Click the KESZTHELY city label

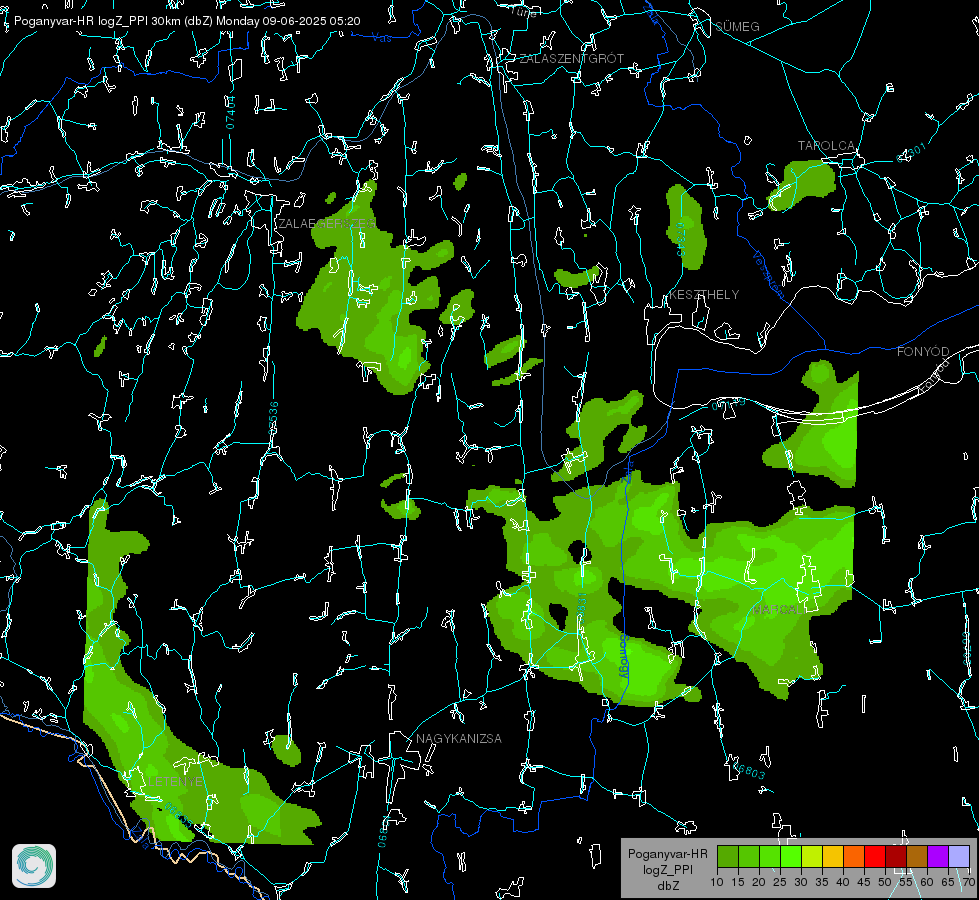pyautogui.click(x=704, y=294)
